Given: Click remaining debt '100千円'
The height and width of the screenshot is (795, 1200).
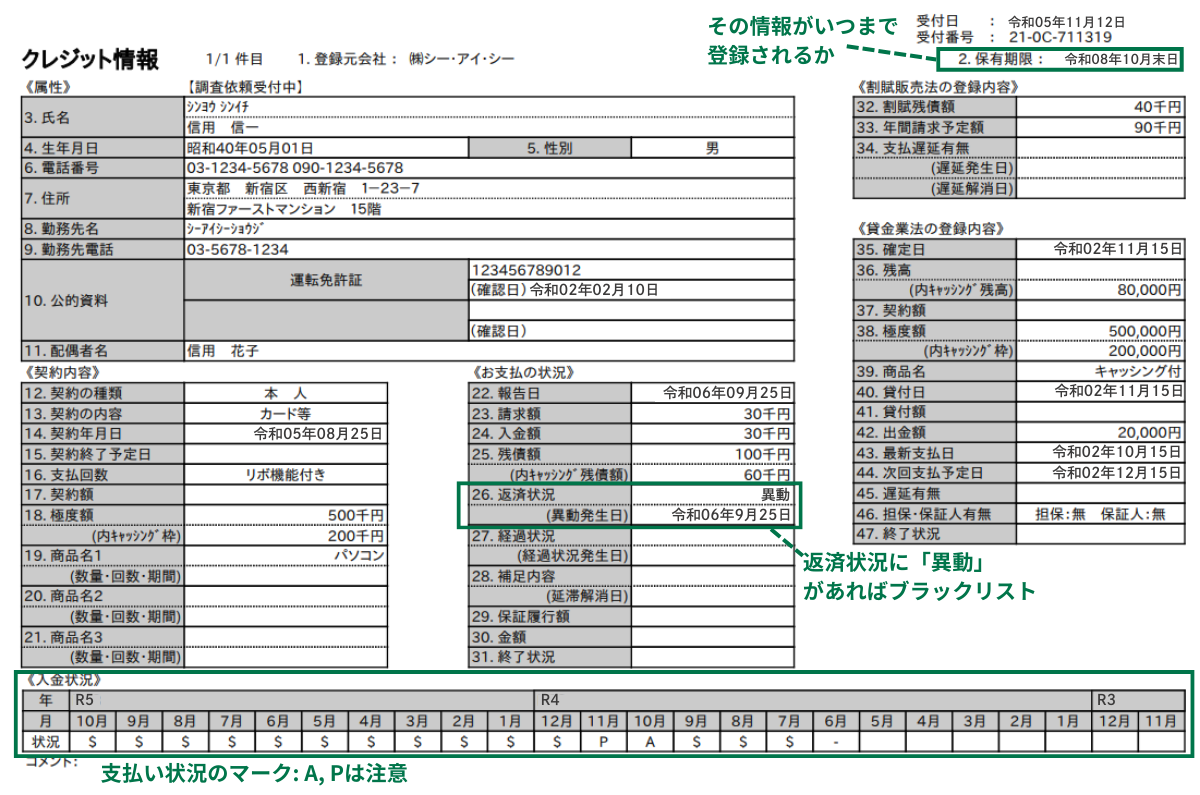Looking at the screenshot, I should pyautogui.click(x=764, y=454).
